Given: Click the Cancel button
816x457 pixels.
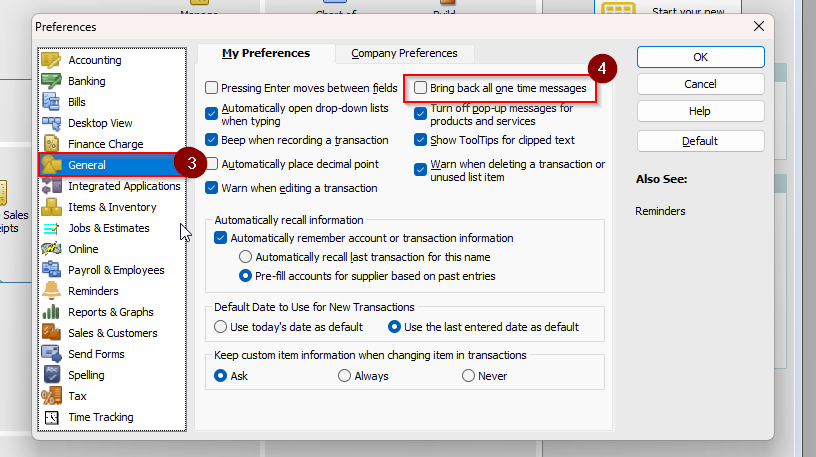Looking at the screenshot, I should point(700,84).
